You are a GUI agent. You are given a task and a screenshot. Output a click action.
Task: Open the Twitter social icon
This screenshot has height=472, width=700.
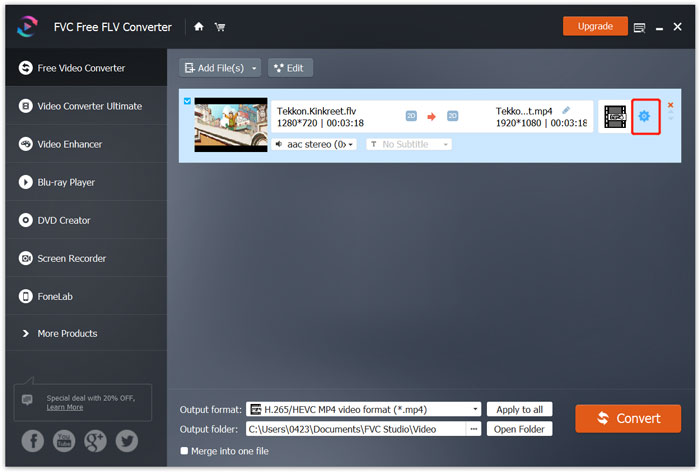pyautogui.click(x=127, y=441)
